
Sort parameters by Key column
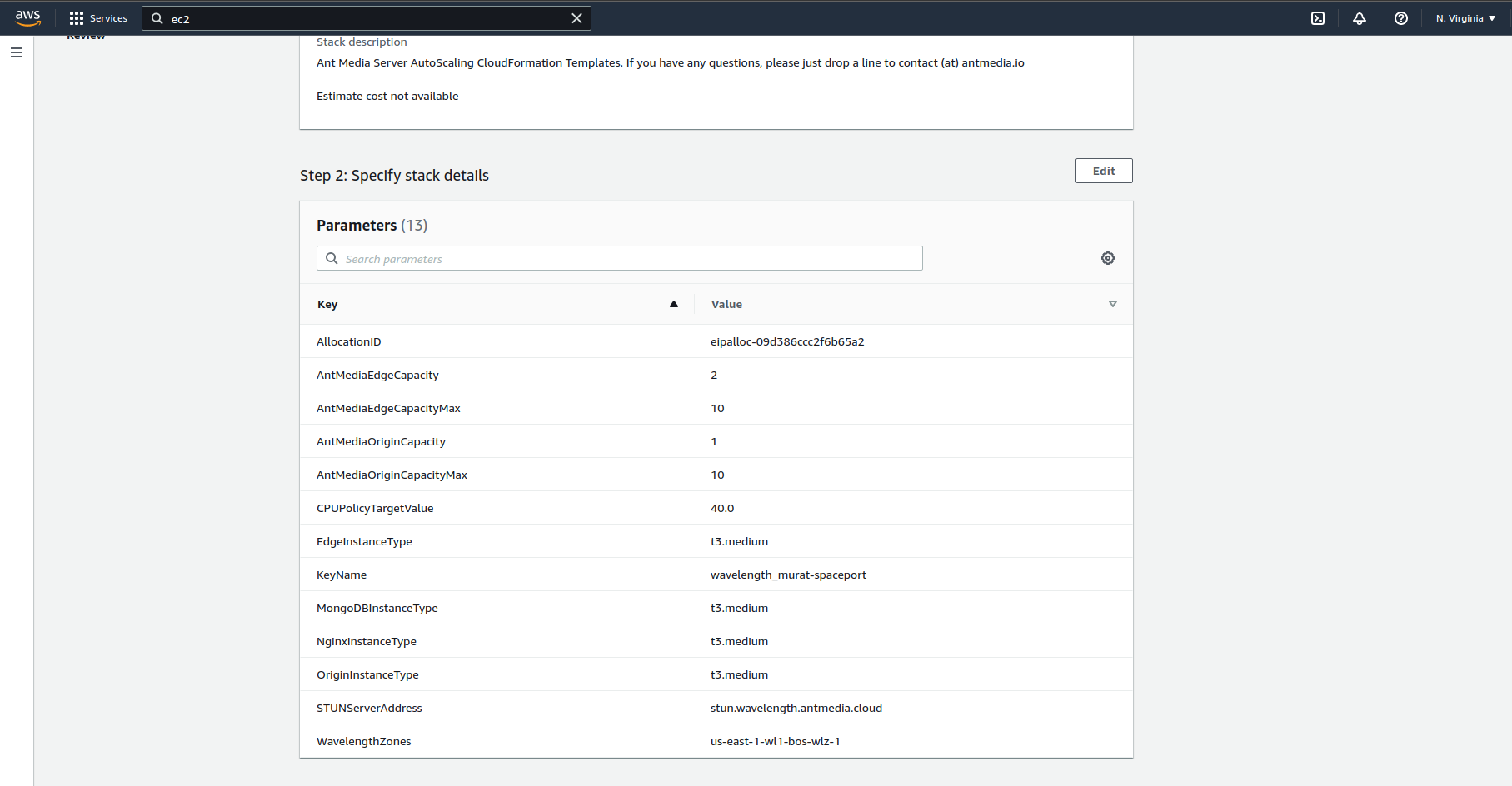click(497, 304)
